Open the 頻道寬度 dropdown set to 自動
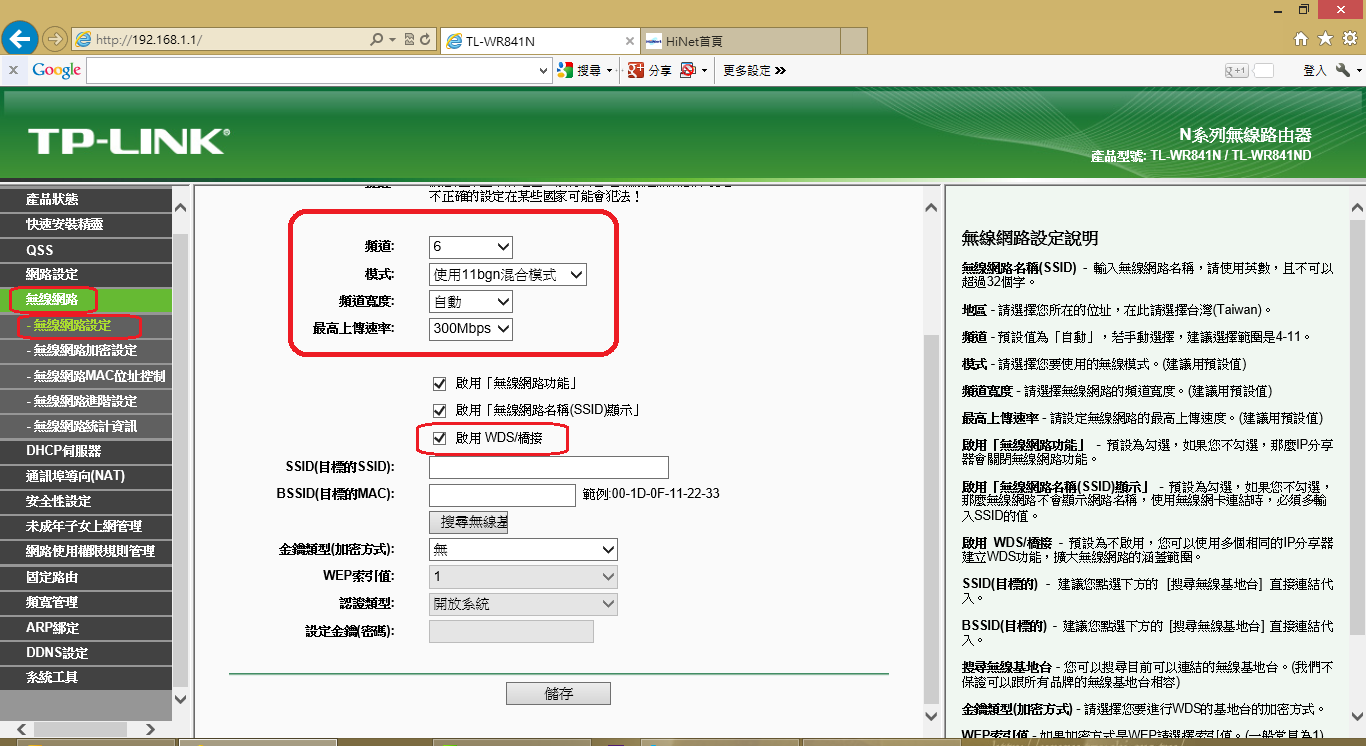 pos(470,301)
